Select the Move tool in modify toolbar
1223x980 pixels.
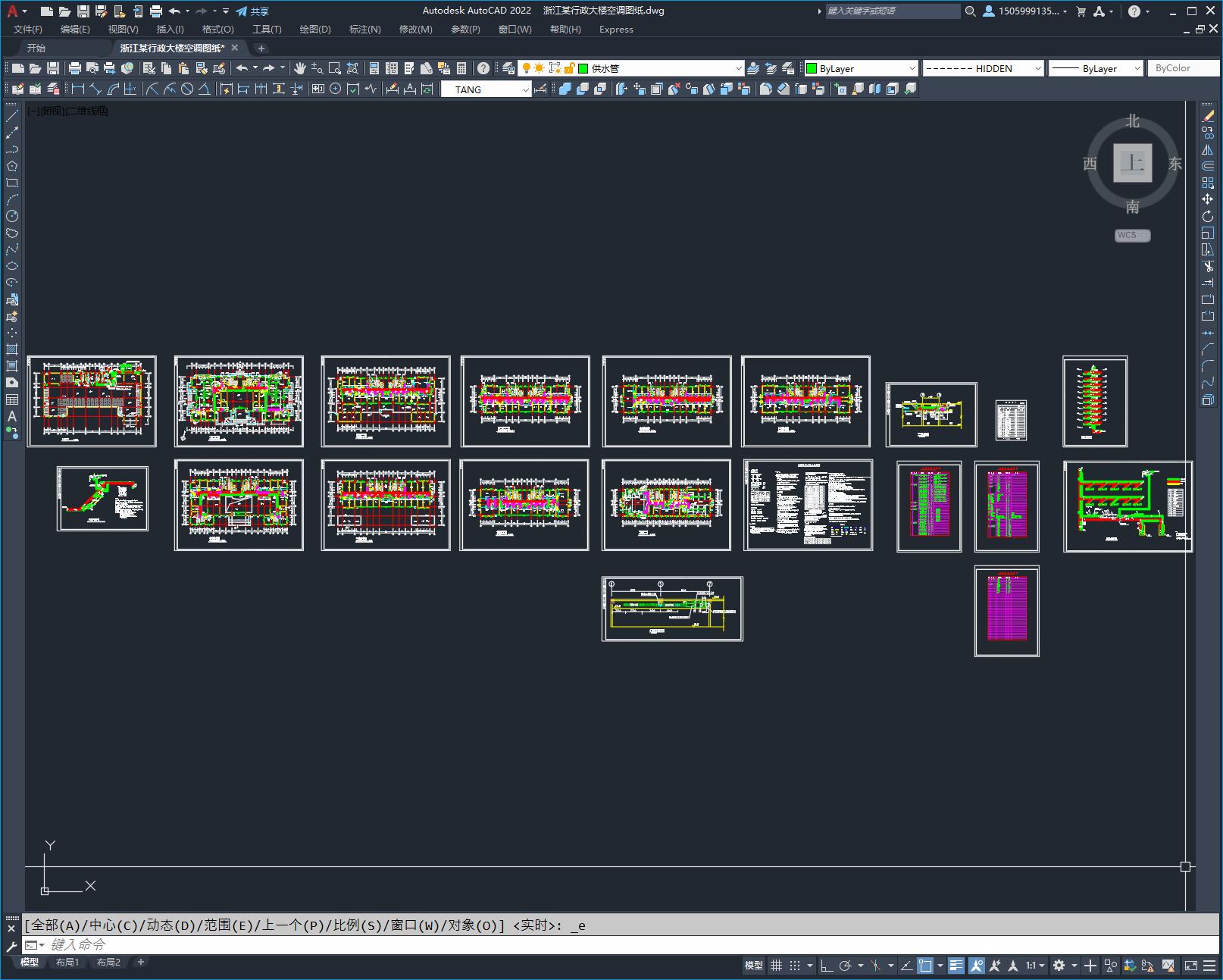(1208, 199)
